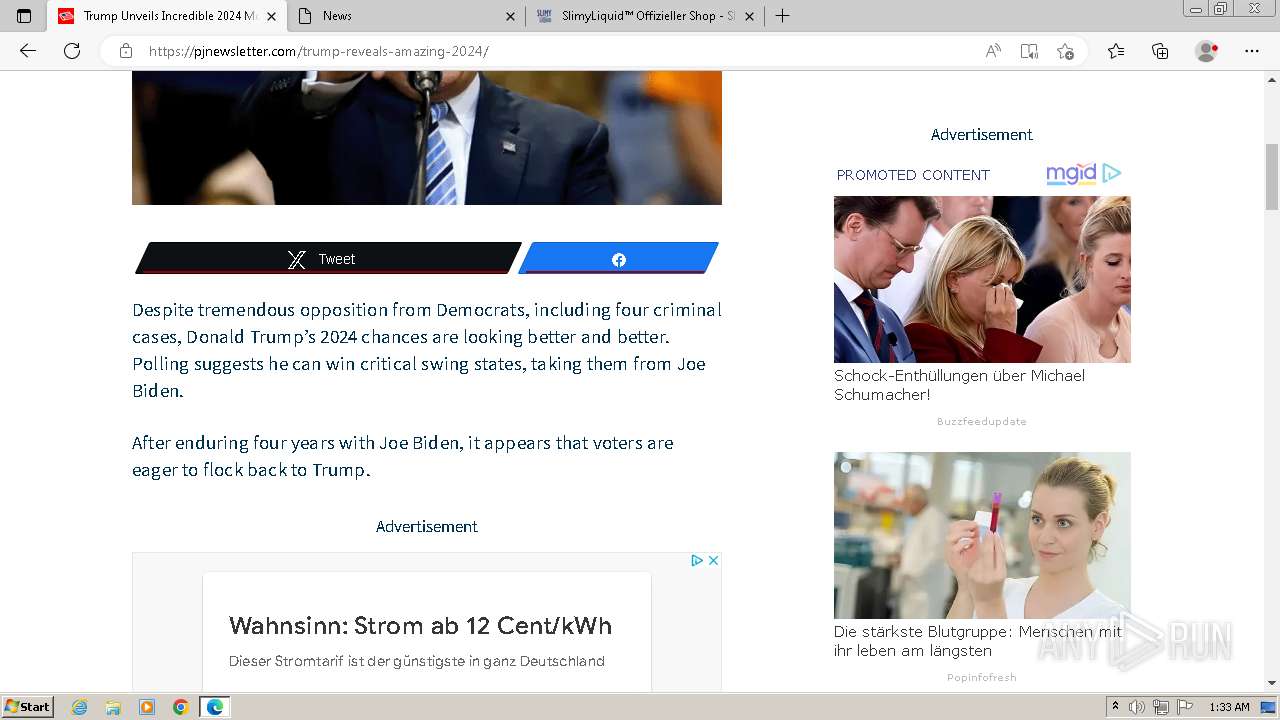1280x720 pixels.
Task: Open File Explorer from taskbar
Action: tap(113, 707)
